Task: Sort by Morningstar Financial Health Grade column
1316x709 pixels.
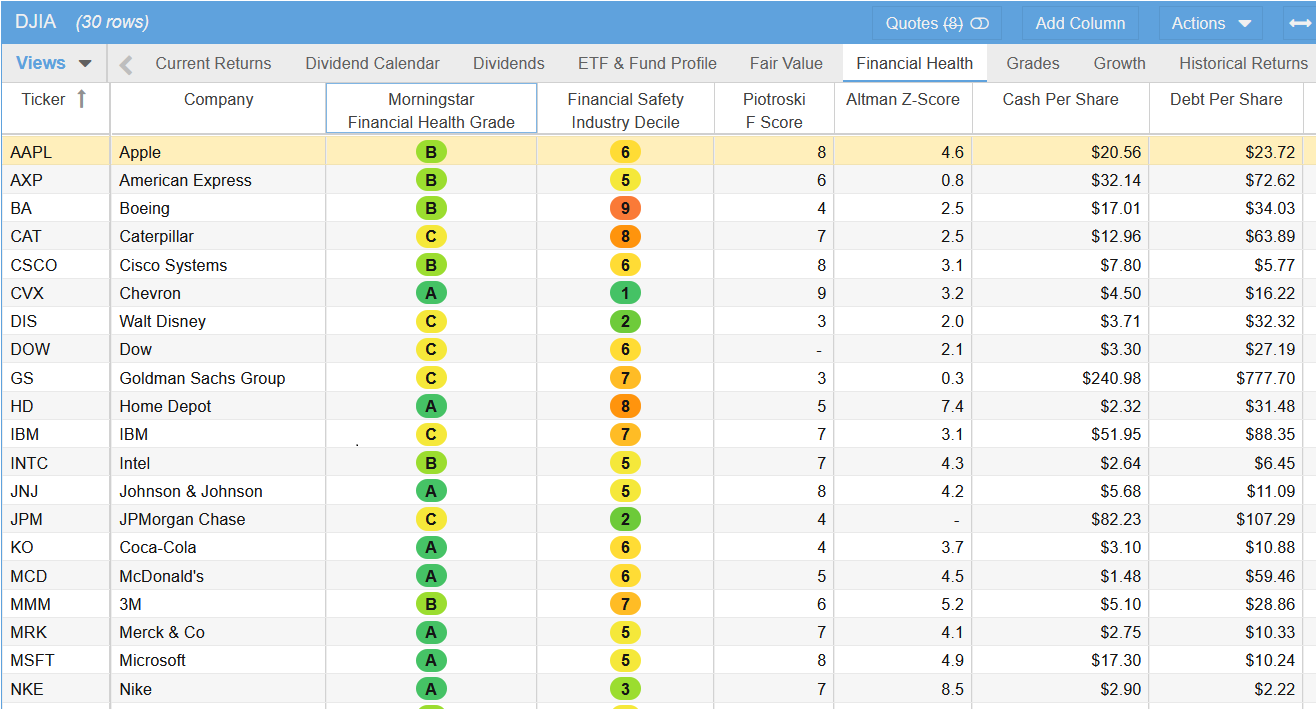Action: point(431,110)
